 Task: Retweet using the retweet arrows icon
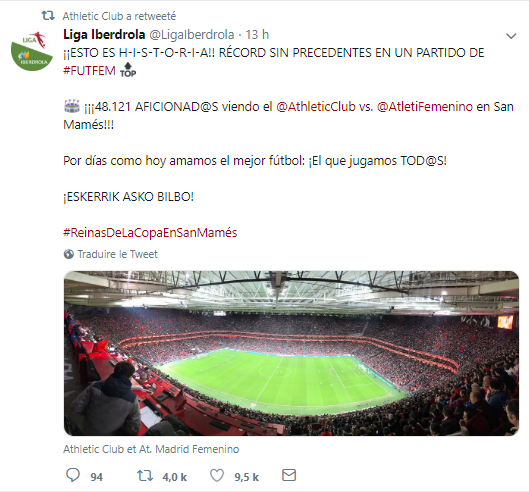[x=145, y=476]
